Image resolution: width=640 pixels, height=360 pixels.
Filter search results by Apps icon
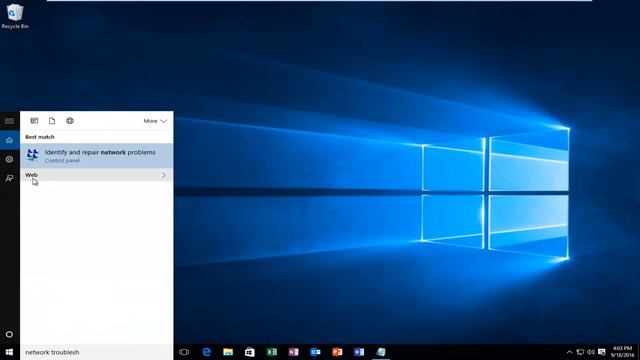[34, 121]
